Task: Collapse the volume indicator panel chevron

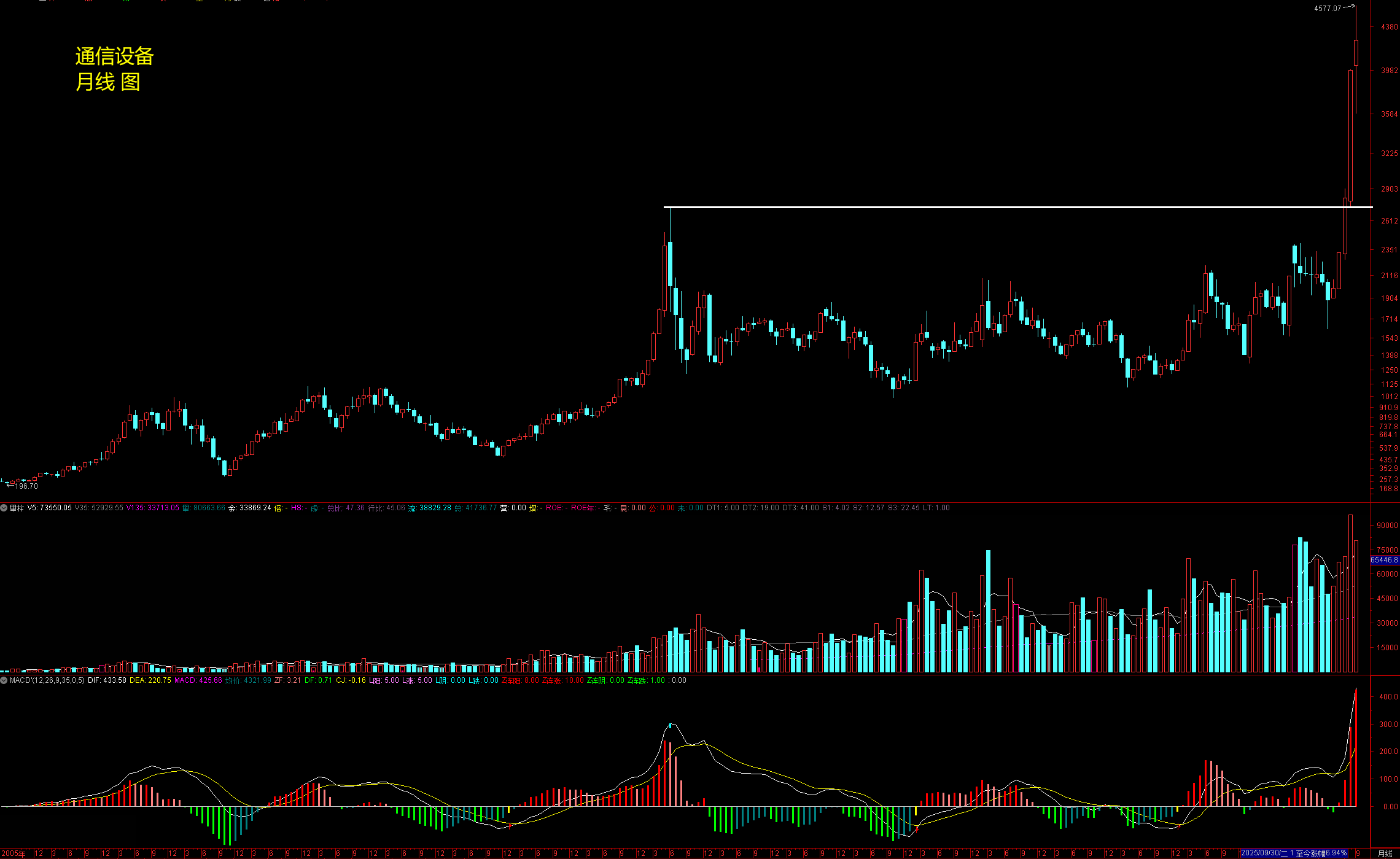Action: (4, 508)
